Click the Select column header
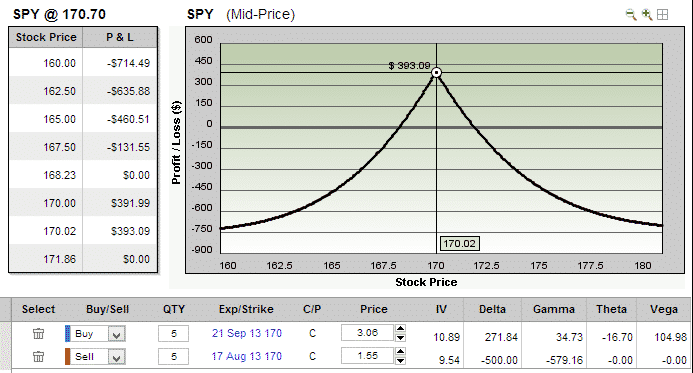Viewport: 693px width, 373px height. coord(38,309)
